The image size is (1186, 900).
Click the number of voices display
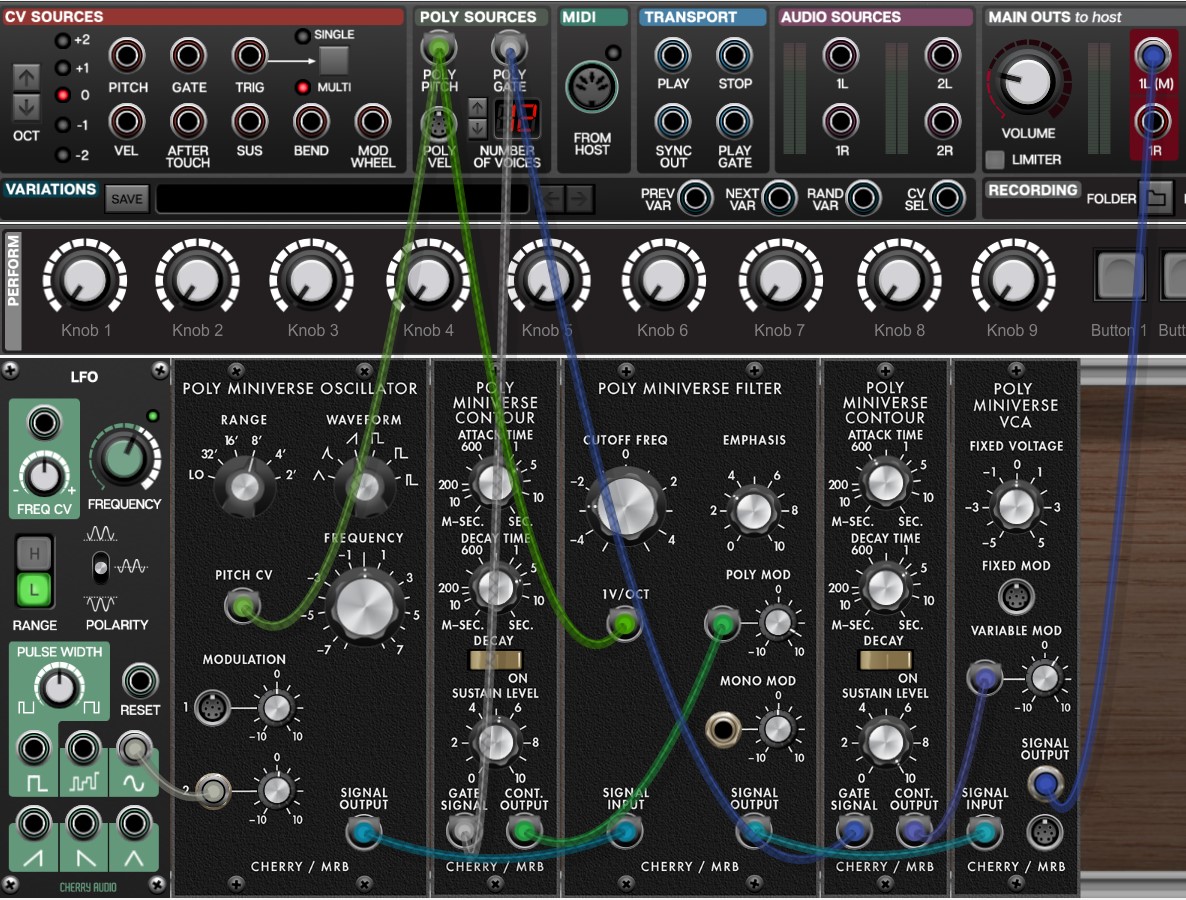click(x=517, y=117)
